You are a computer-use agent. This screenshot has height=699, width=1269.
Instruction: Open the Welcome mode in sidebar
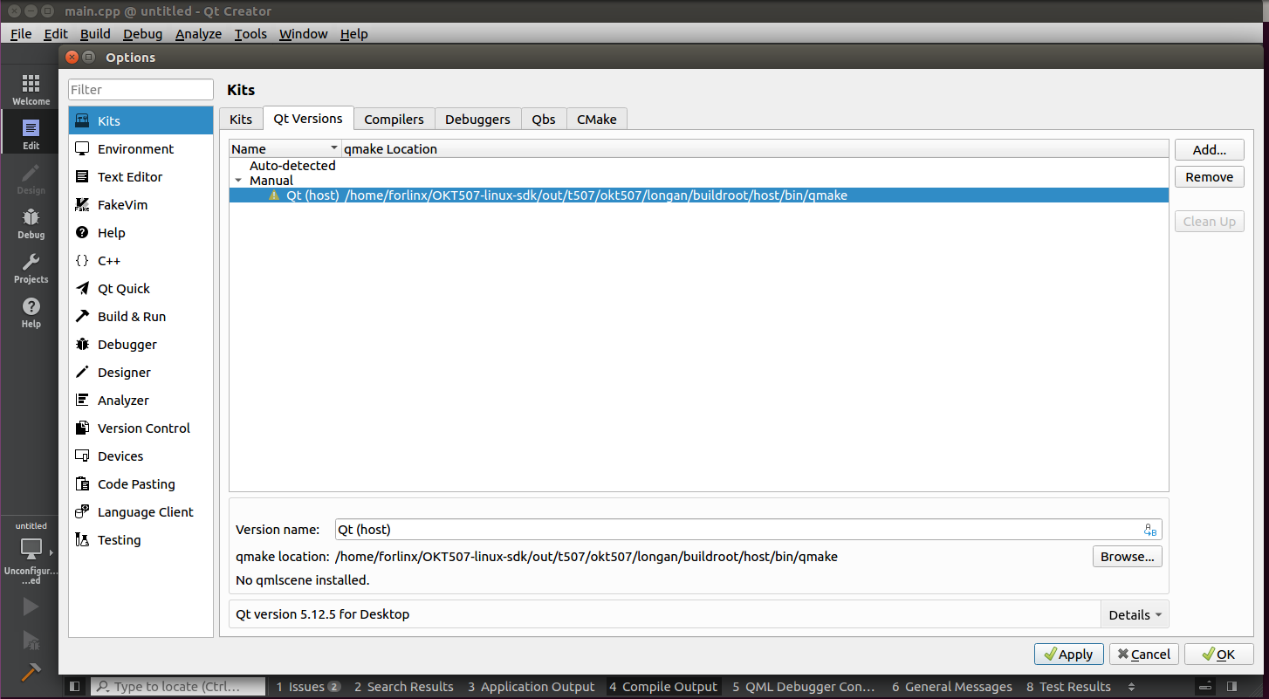pos(30,89)
